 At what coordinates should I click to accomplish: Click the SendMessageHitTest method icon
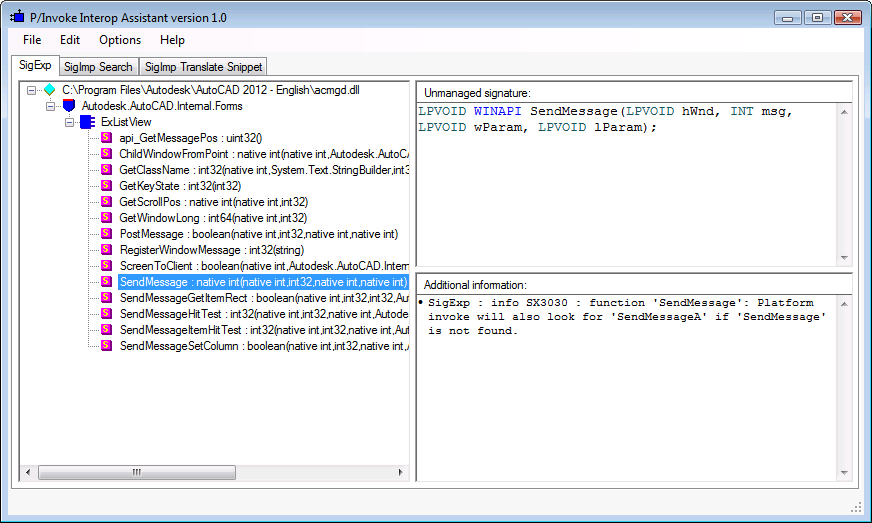click(106, 314)
